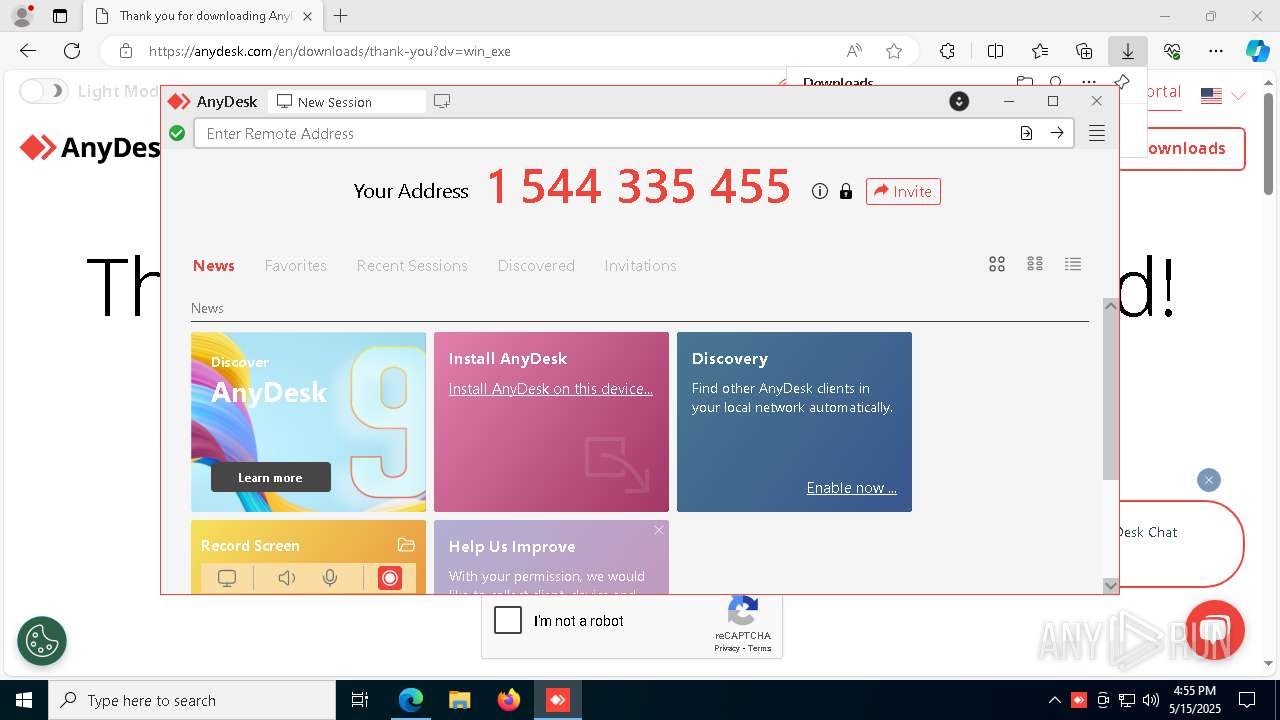Open the Recent Sessions tab
This screenshot has height=720, width=1280.
[412, 265]
